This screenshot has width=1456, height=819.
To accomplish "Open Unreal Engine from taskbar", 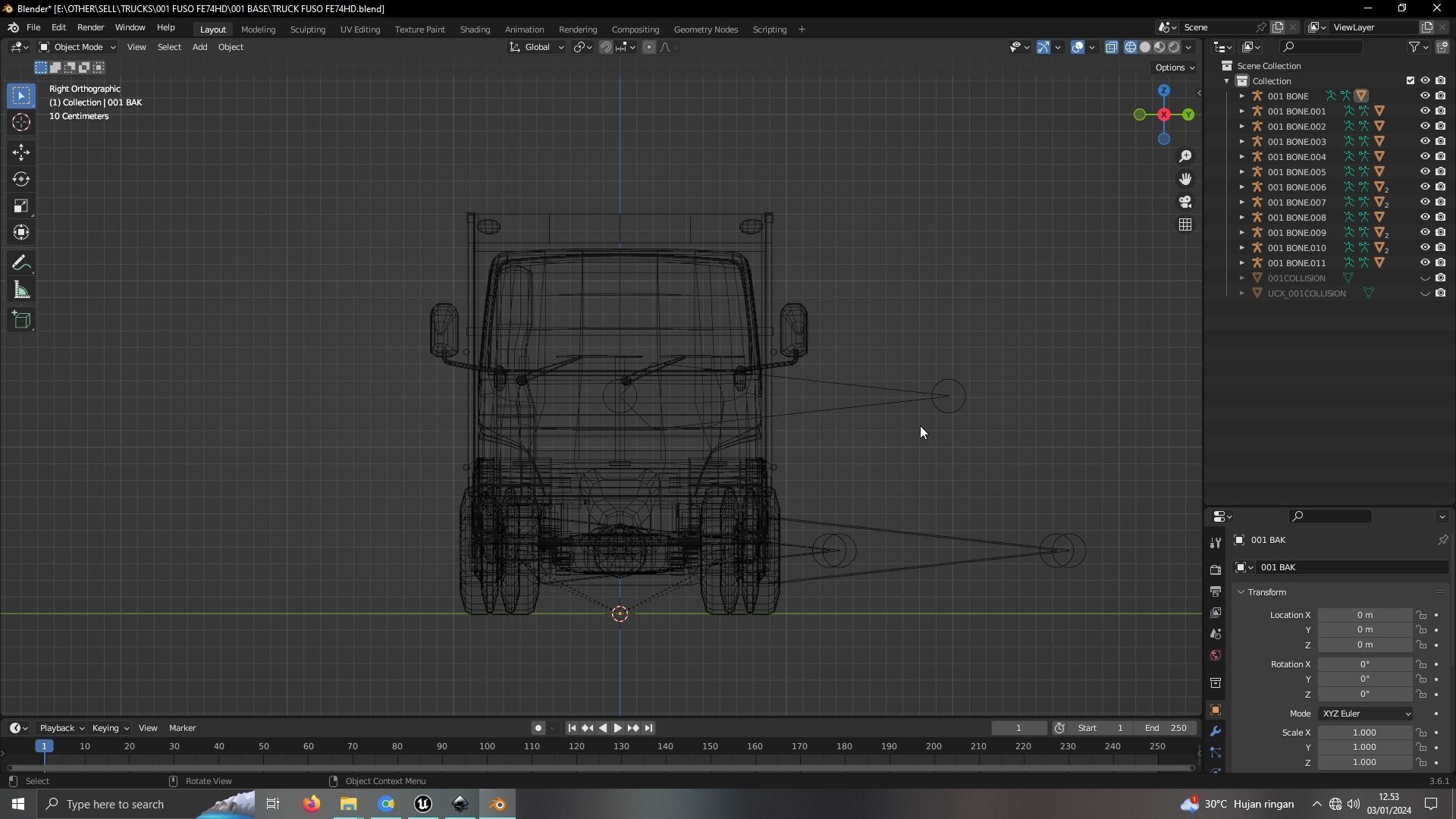I will 423,804.
